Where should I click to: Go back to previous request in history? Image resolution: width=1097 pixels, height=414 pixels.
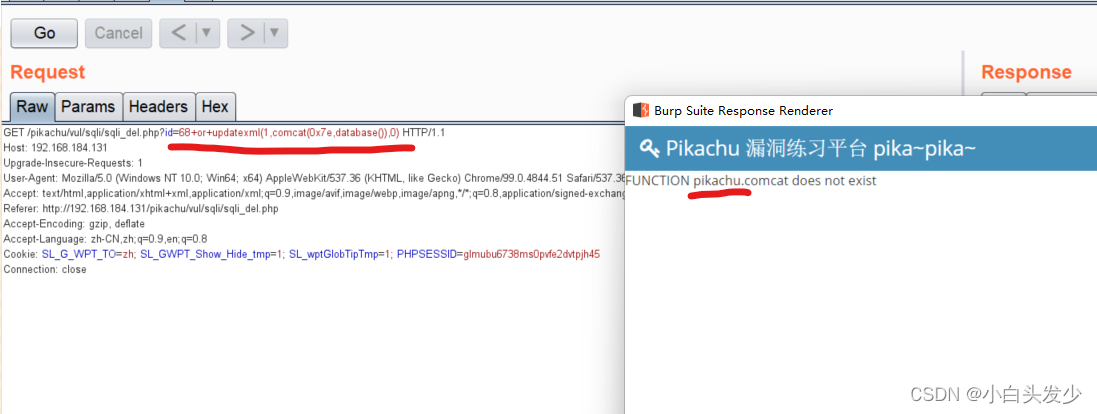point(179,33)
